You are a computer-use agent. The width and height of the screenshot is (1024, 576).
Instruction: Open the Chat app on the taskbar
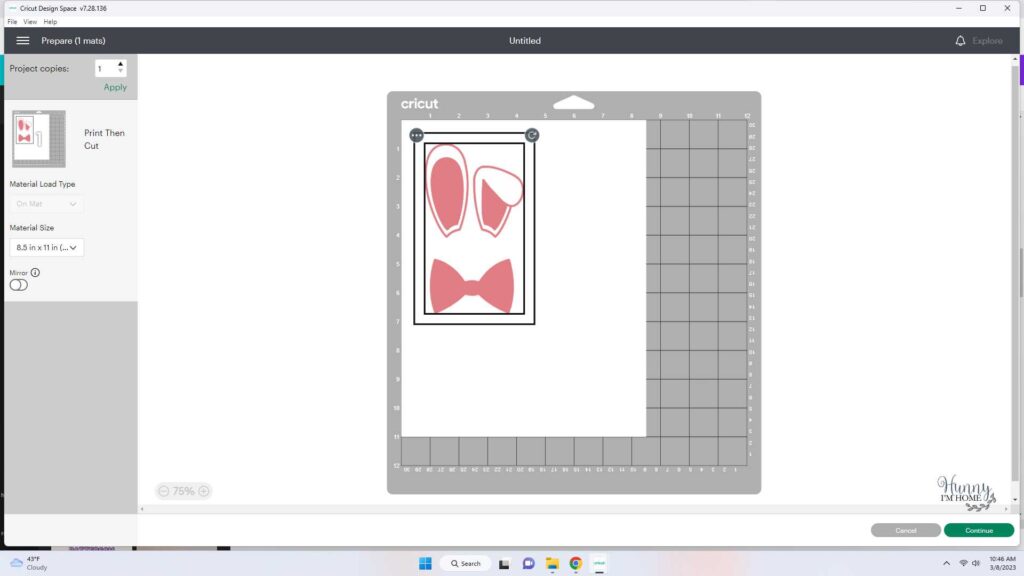(x=528, y=564)
